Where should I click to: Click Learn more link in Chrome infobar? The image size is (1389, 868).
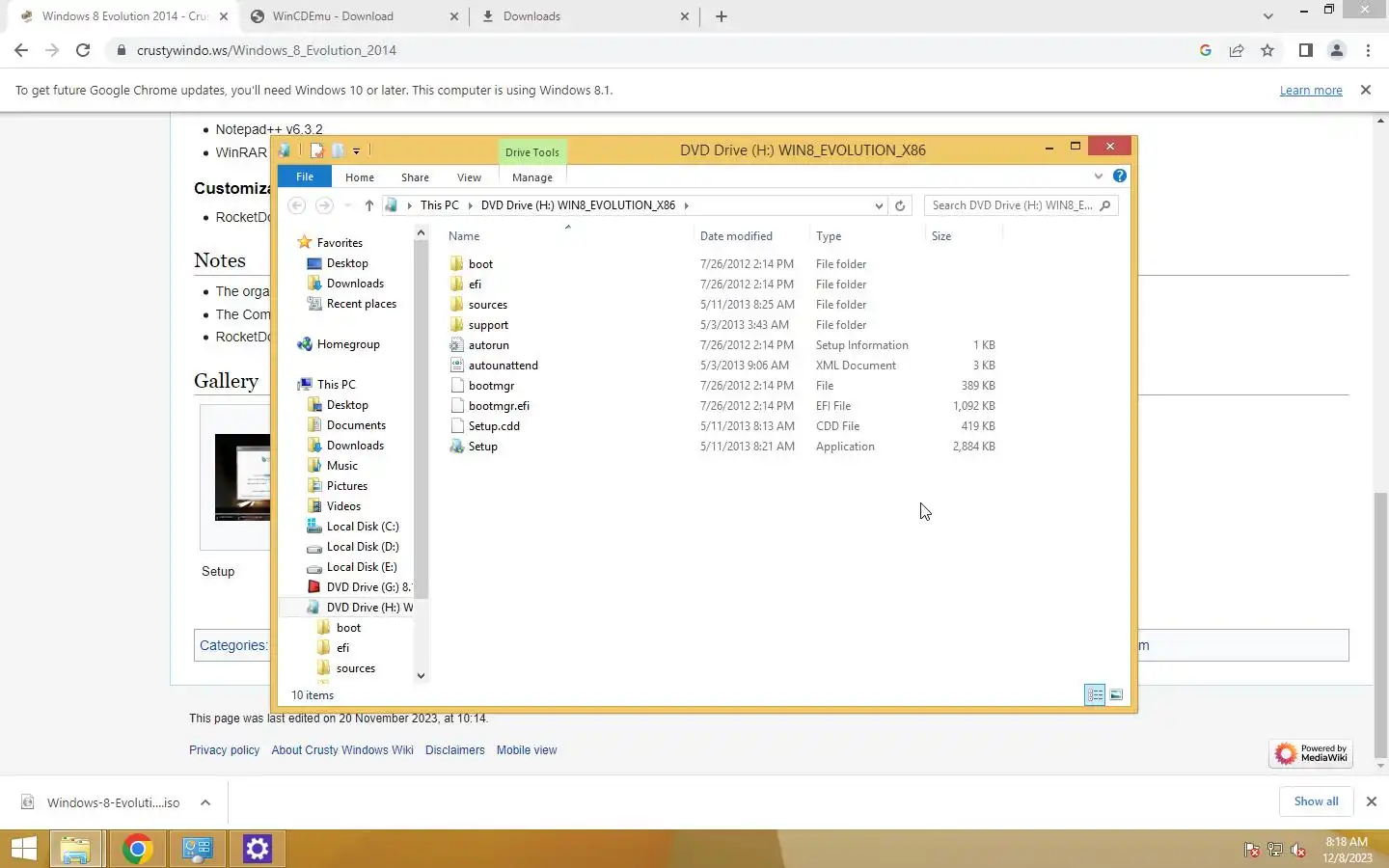tap(1311, 90)
